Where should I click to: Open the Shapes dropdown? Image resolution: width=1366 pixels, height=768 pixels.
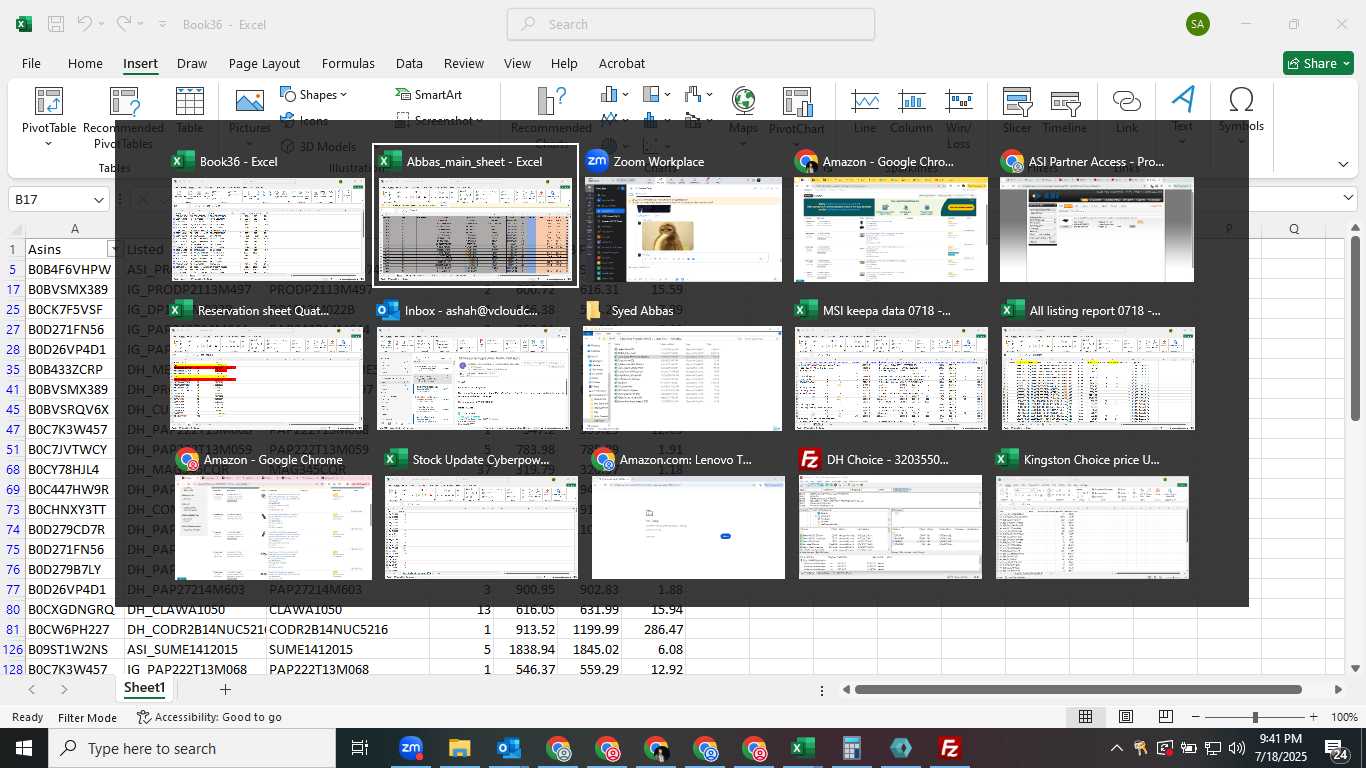[314, 95]
